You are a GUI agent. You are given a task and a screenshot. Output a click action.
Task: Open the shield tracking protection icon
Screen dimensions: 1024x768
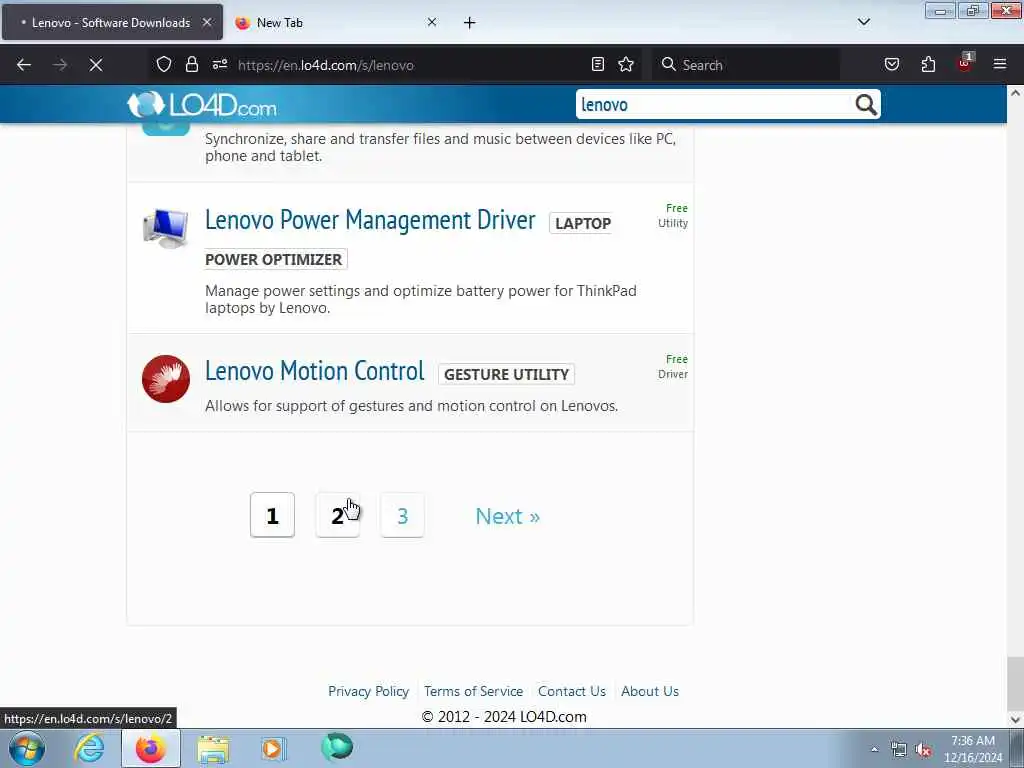pyautogui.click(x=164, y=64)
